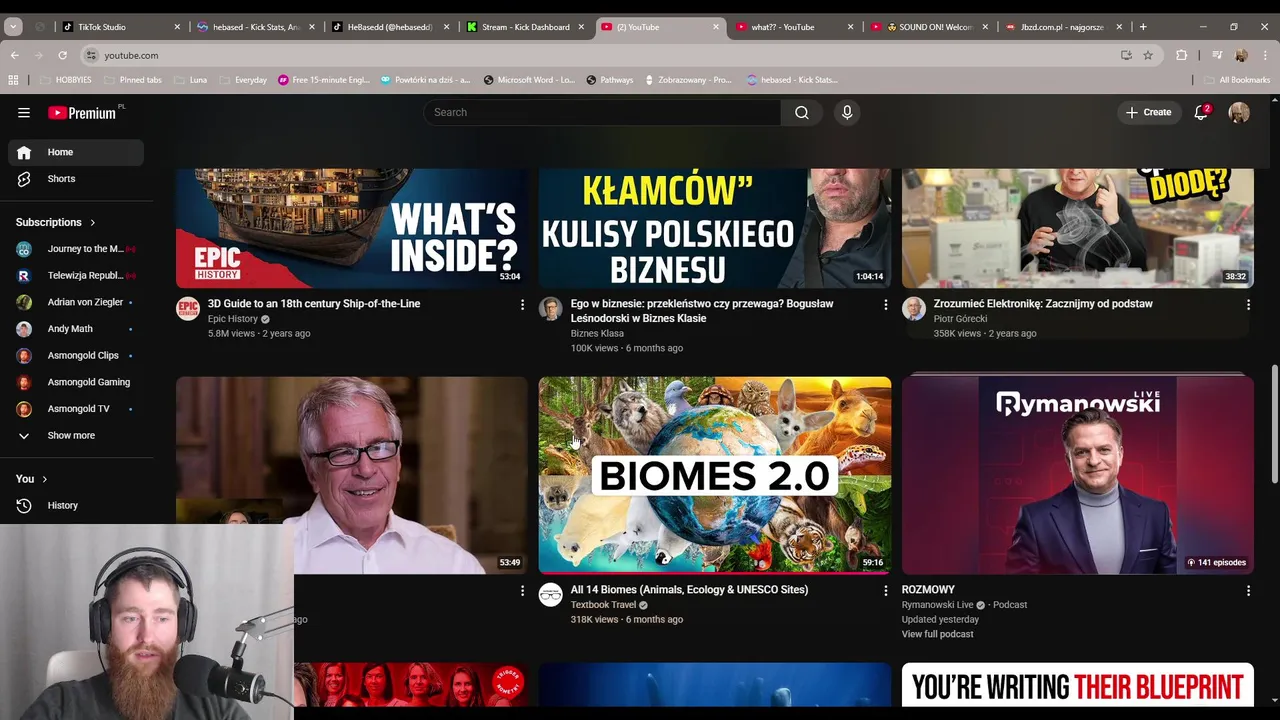Switch to the Jbzd.com.pl tab

[1063, 27]
